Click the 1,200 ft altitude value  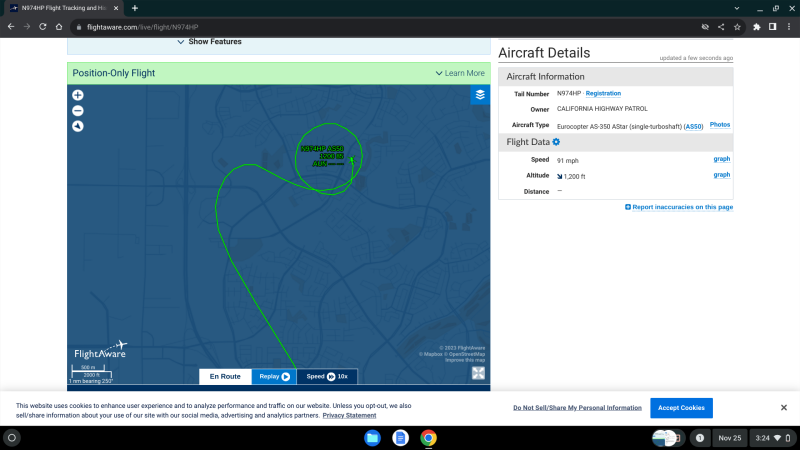pyautogui.click(x=574, y=177)
